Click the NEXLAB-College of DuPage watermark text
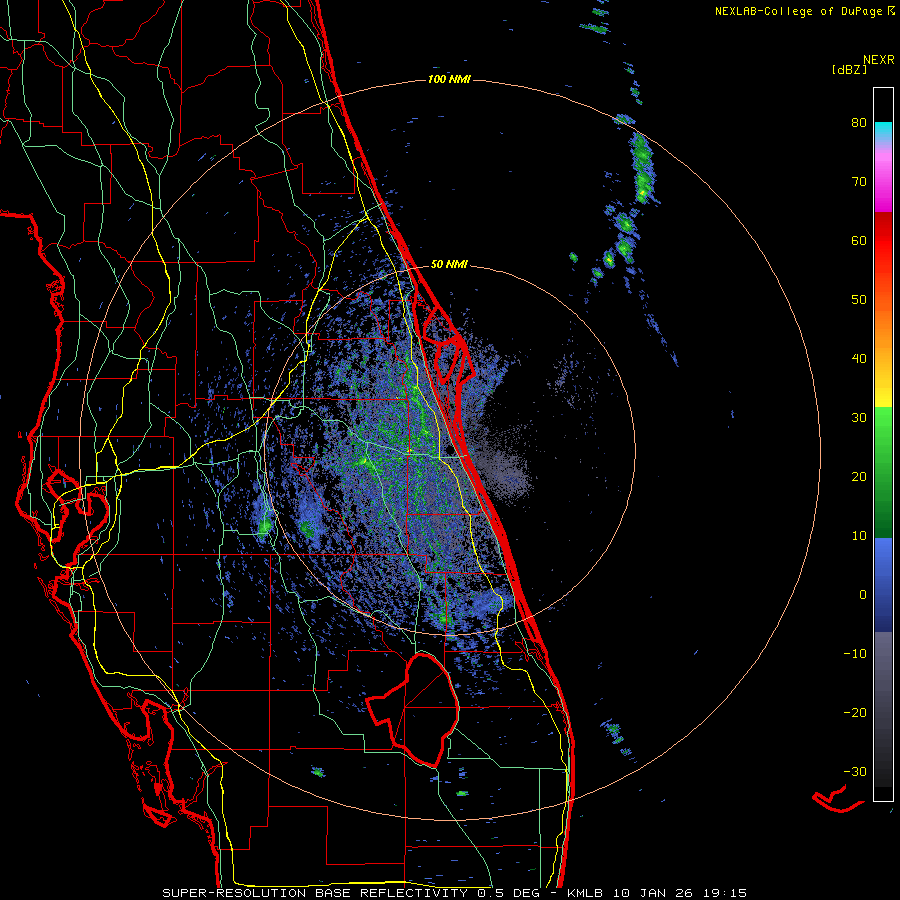This screenshot has width=900, height=900. click(804, 11)
